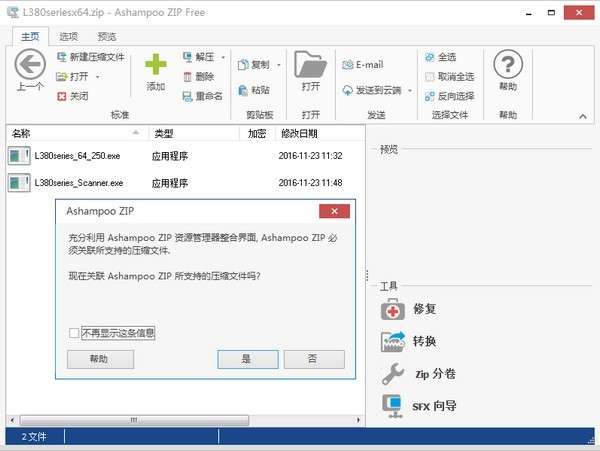Click the green 添加 plus icon

click(156, 64)
